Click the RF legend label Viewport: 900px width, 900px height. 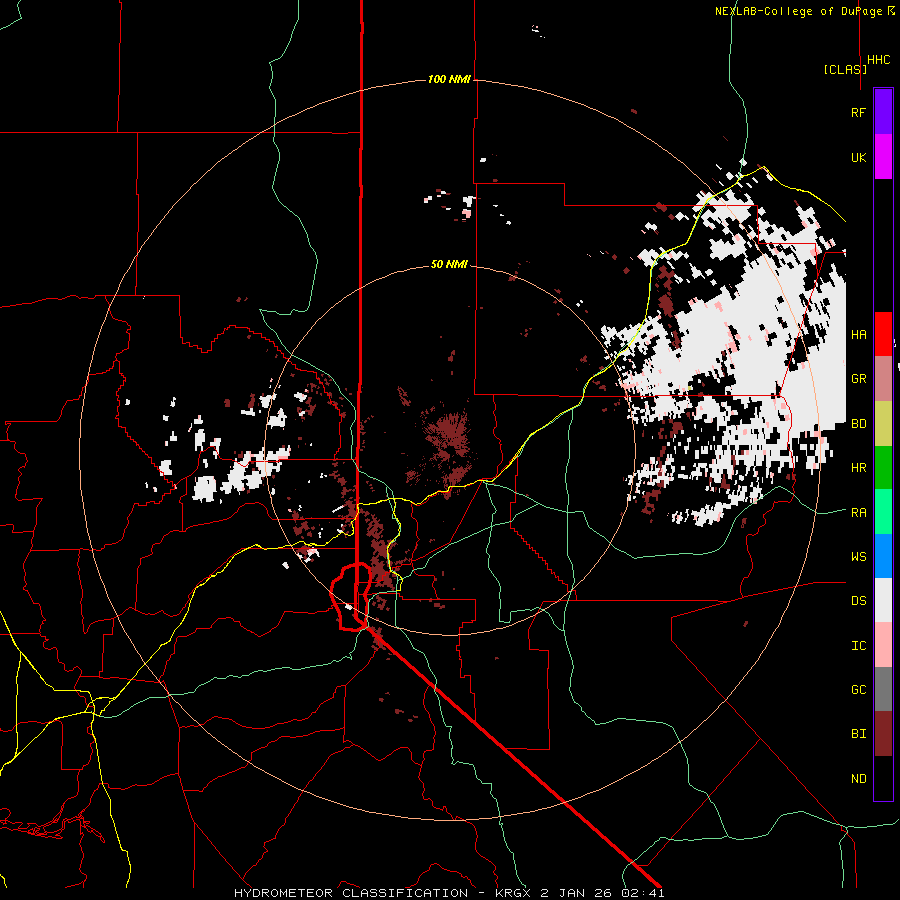coord(858,112)
